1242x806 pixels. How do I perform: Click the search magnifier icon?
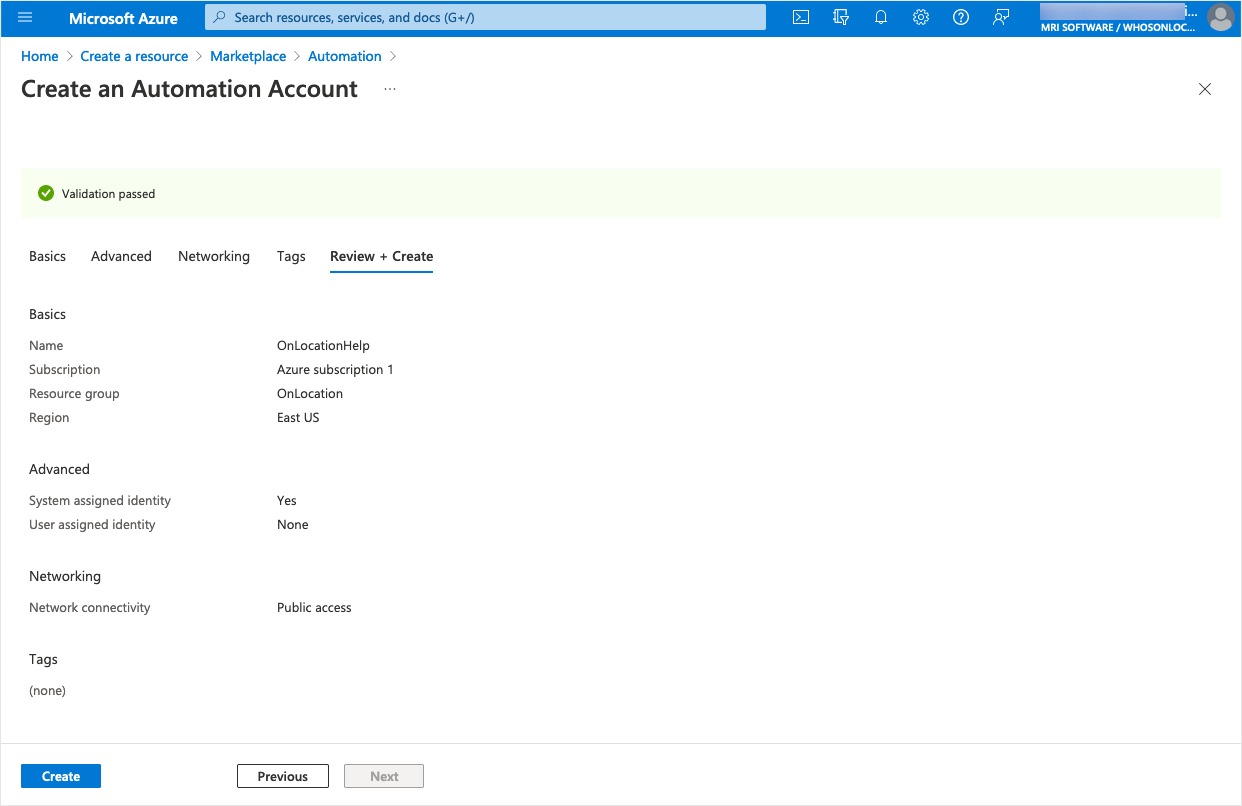point(220,17)
